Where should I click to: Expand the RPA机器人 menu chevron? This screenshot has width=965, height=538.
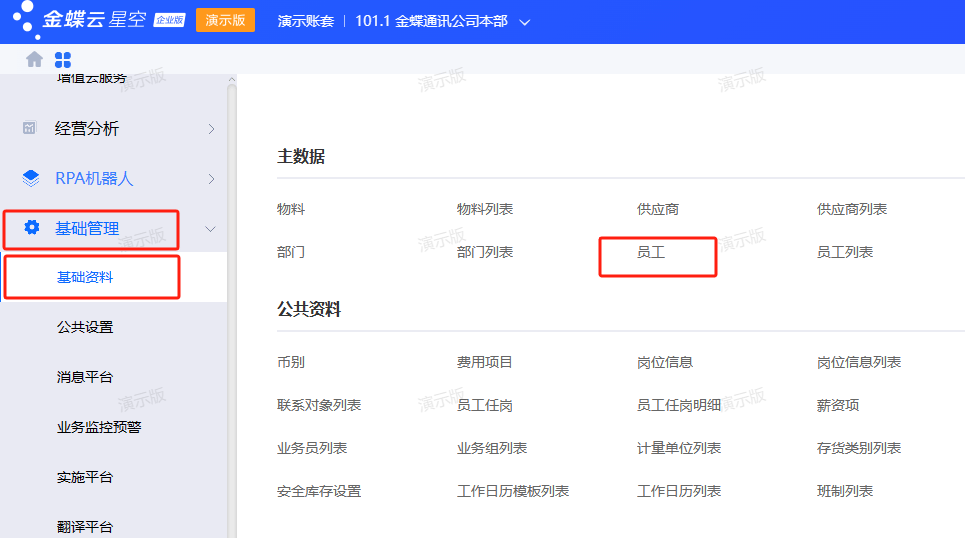(210, 179)
